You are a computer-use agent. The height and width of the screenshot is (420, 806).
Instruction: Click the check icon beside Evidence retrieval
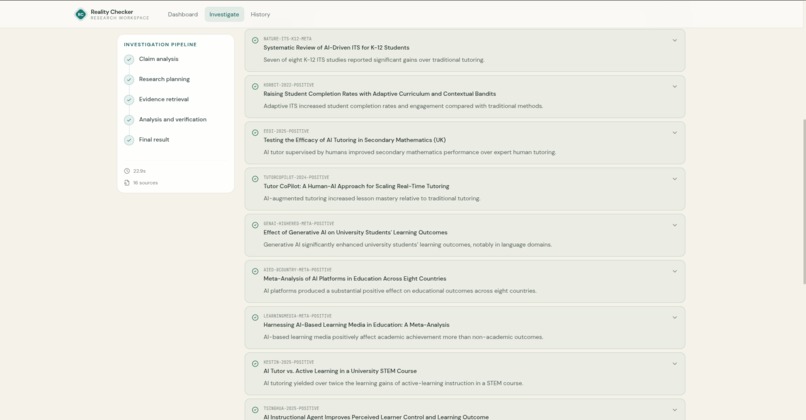pos(129,100)
